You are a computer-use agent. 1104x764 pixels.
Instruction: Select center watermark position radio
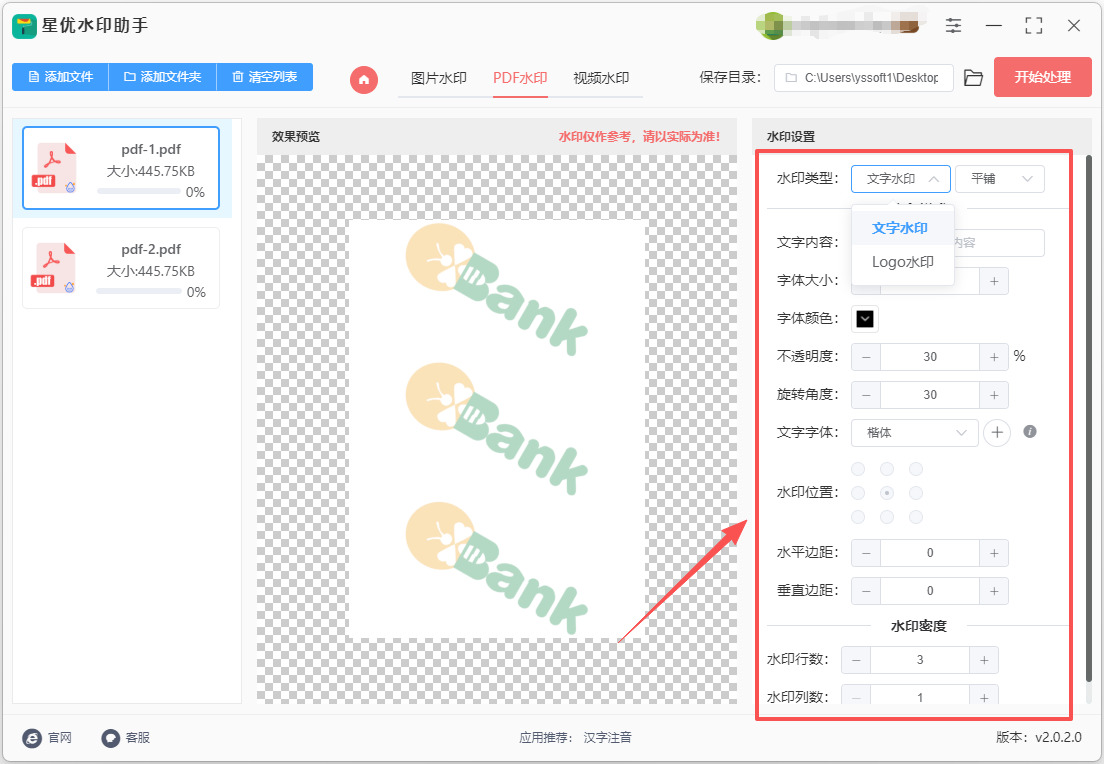(x=887, y=493)
